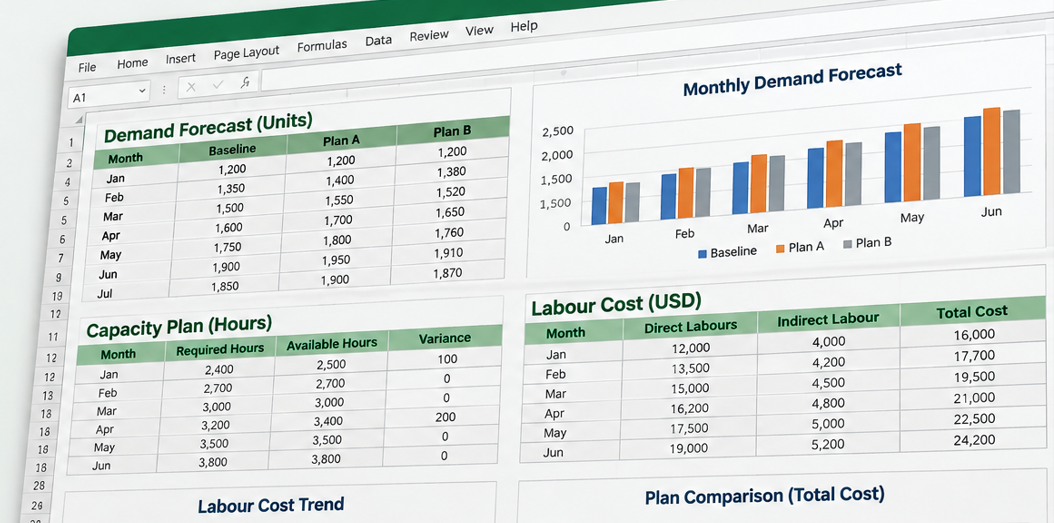Click the blue Baseline legend swatch
This screenshot has height=523, width=1054.
point(703,254)
